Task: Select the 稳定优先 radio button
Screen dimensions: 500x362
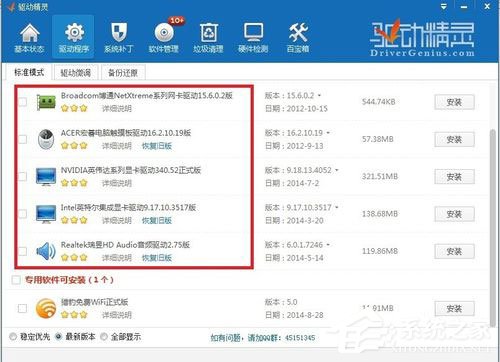Action: [13, 337]
